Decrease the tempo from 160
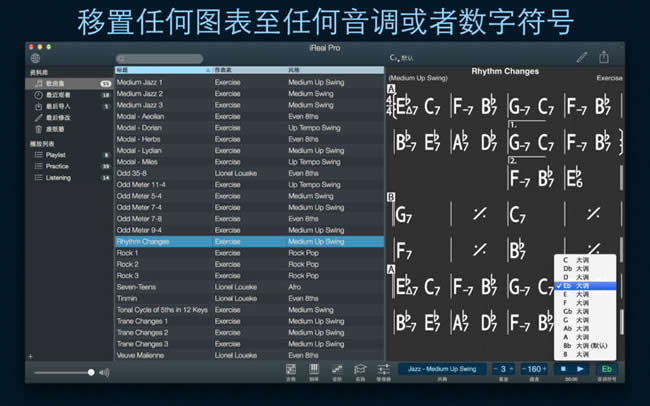This screenshot has height=406, width=650. tap(524, 369)
